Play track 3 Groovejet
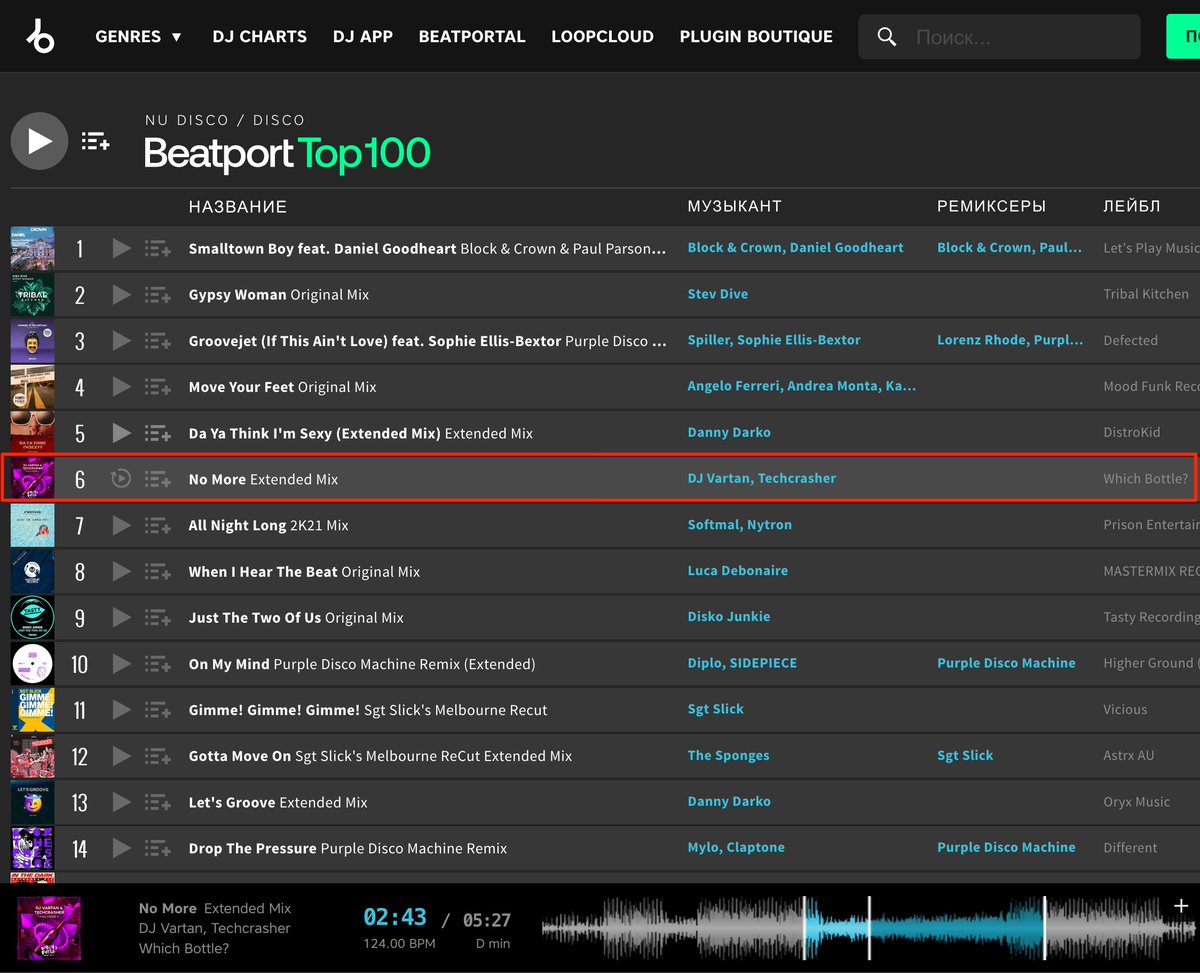 pyautogui.click(x=121, y=340)
